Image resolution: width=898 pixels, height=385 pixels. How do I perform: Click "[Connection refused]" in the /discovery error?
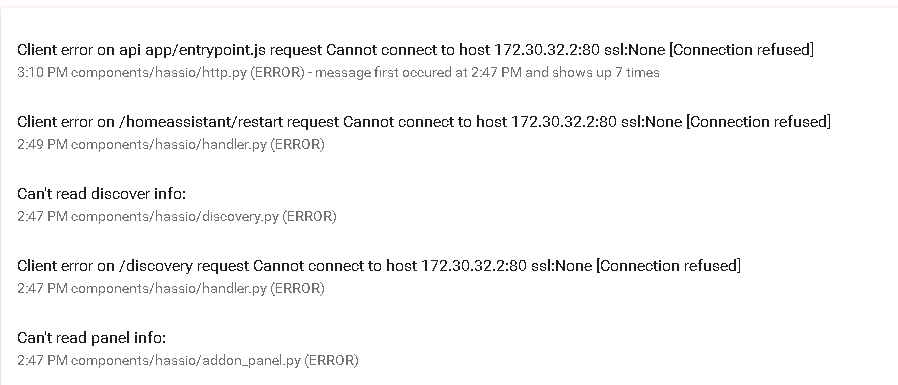coord(668,266)
